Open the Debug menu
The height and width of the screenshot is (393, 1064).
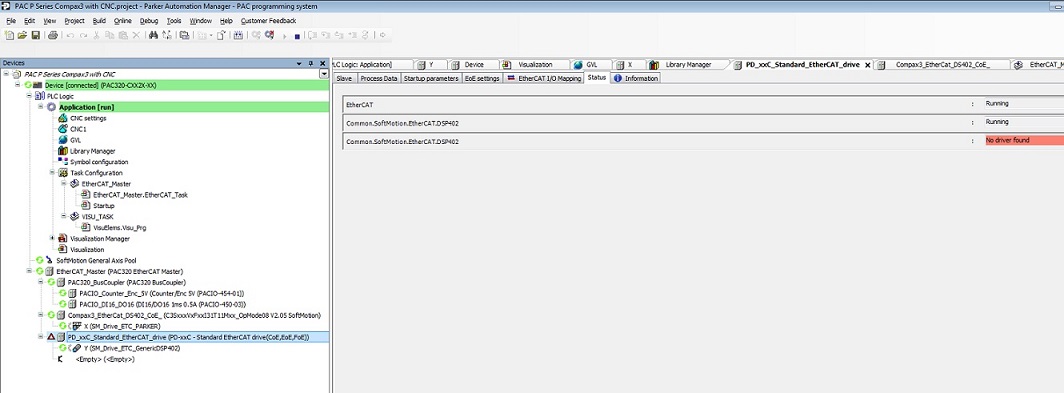point(149,21)
